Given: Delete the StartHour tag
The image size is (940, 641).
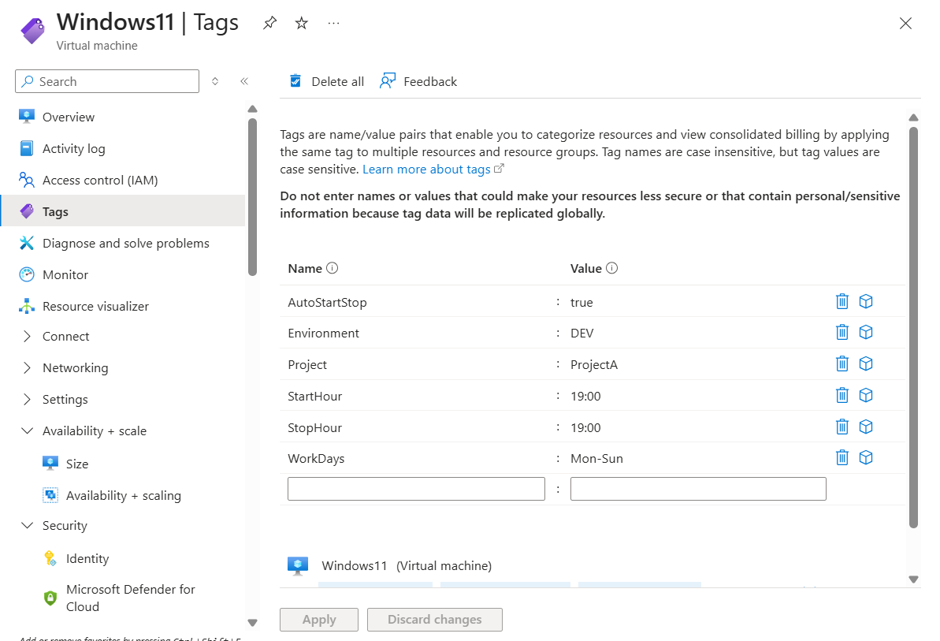Looking at the screenshot, I should tap(842, 395).
